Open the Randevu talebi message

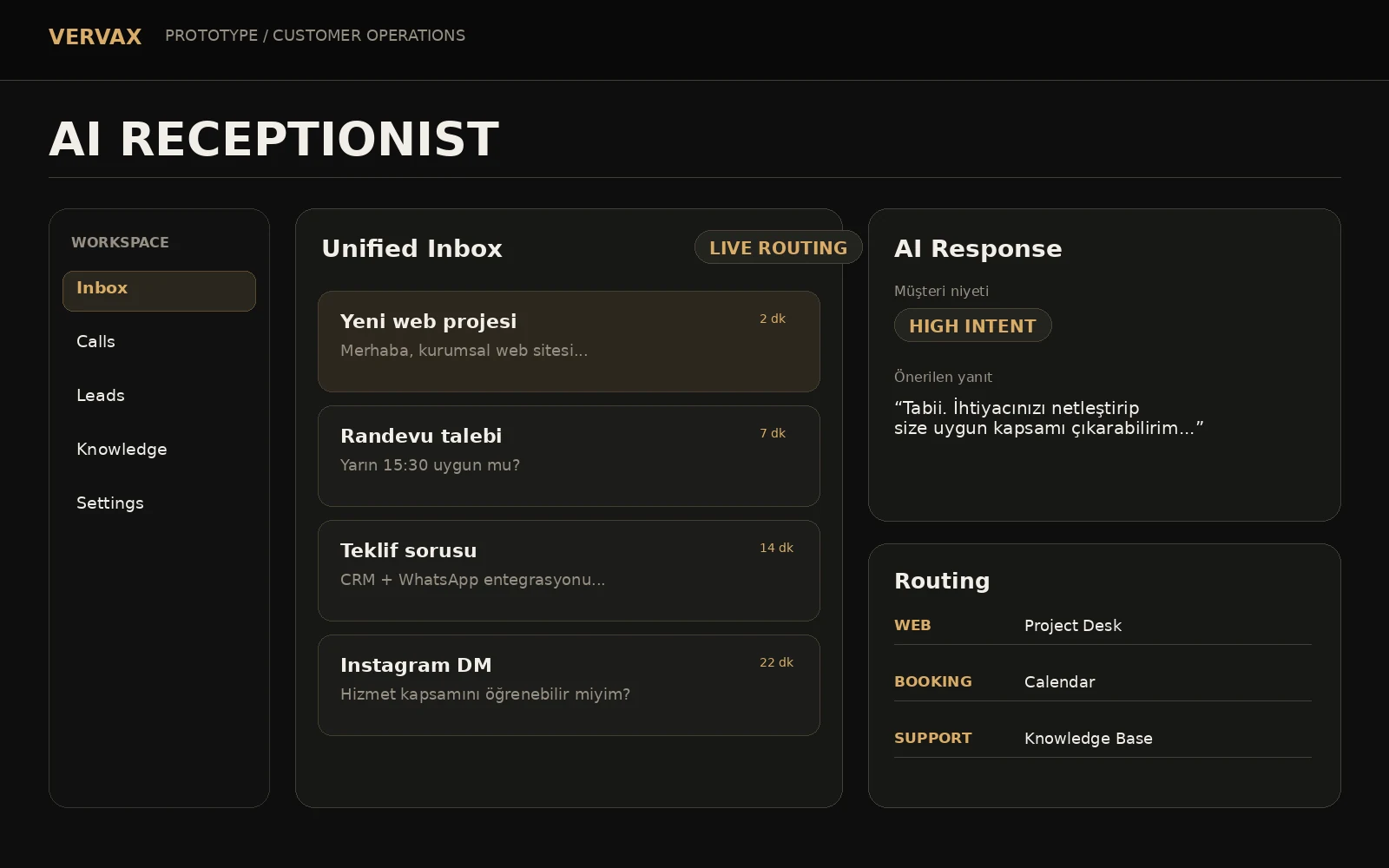(569, 456)
